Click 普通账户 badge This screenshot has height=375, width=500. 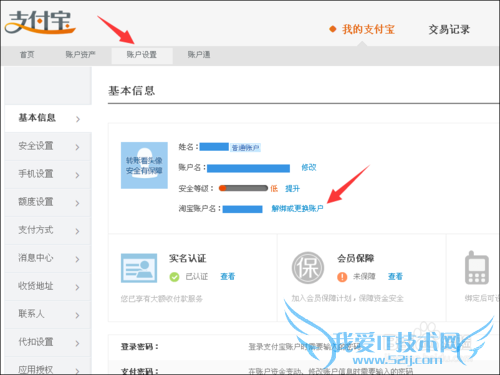click(x=245, y=148)
